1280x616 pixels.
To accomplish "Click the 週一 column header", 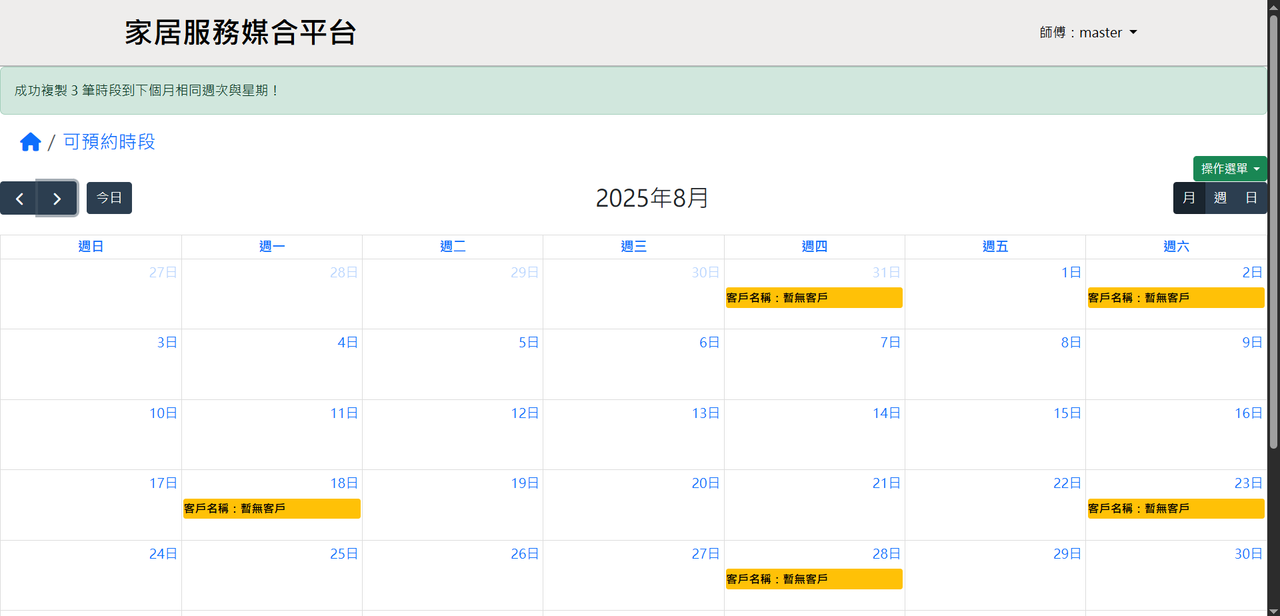I will [x=272, y=247].
